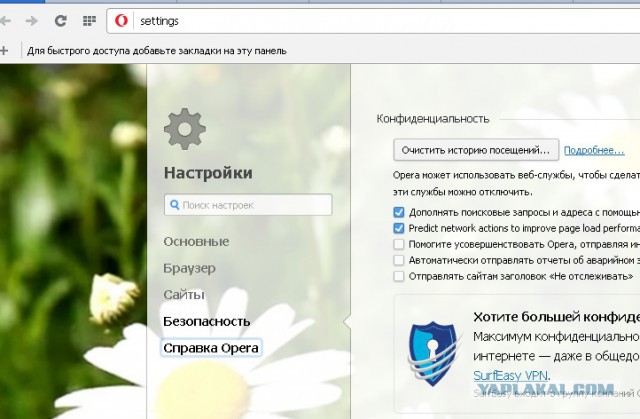
Task: Open Speed Dial grid icon
Action: pos(89,20)
